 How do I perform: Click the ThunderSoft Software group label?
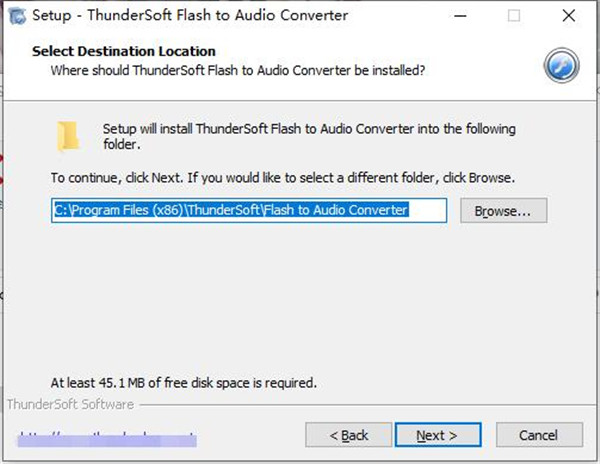[70, 404]
